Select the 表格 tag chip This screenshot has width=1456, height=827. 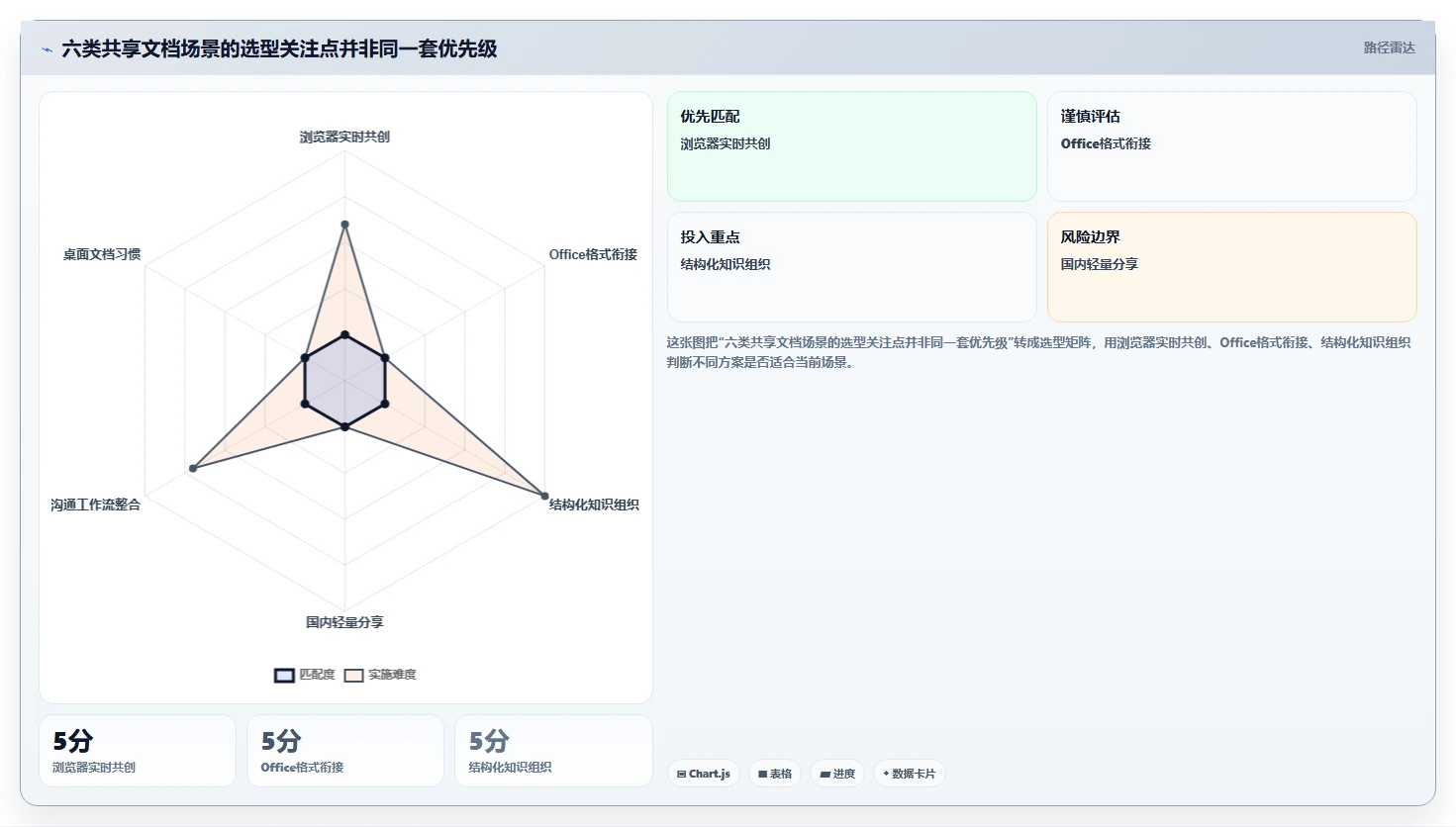coord(775,774)
